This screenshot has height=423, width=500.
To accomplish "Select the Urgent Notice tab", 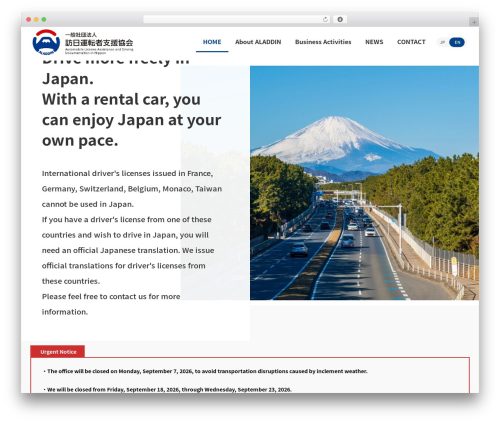I will click(58, 352).
